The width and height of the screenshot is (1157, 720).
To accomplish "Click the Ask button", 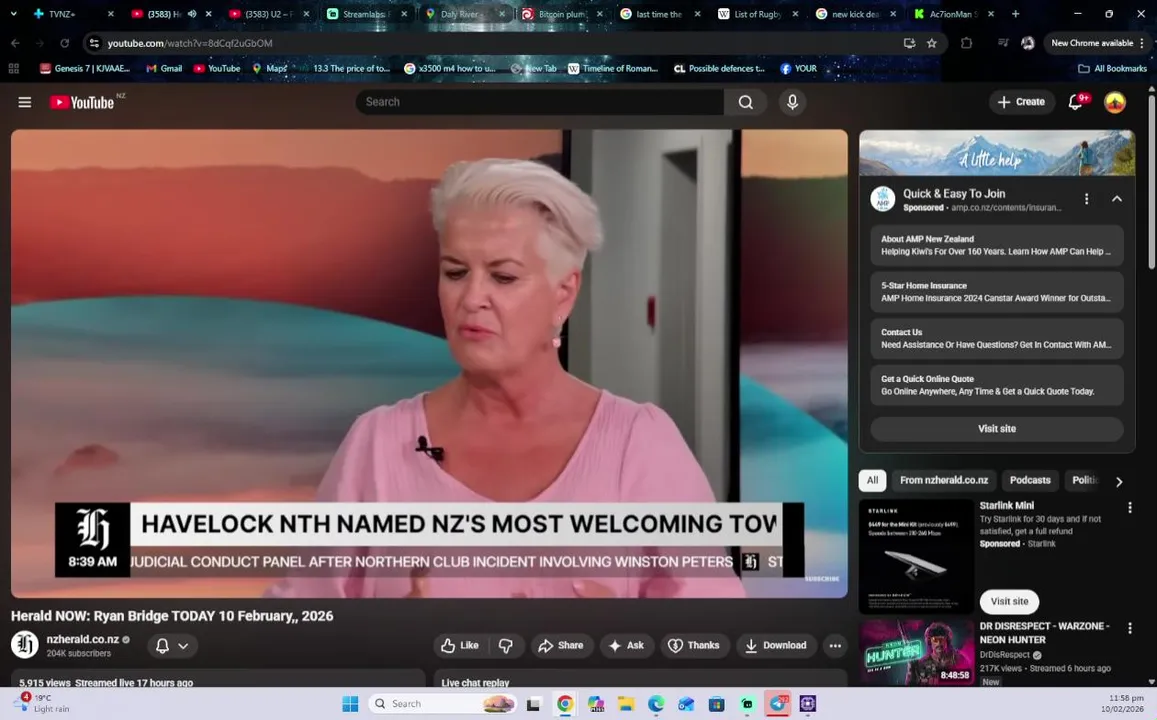I will 626,645.
